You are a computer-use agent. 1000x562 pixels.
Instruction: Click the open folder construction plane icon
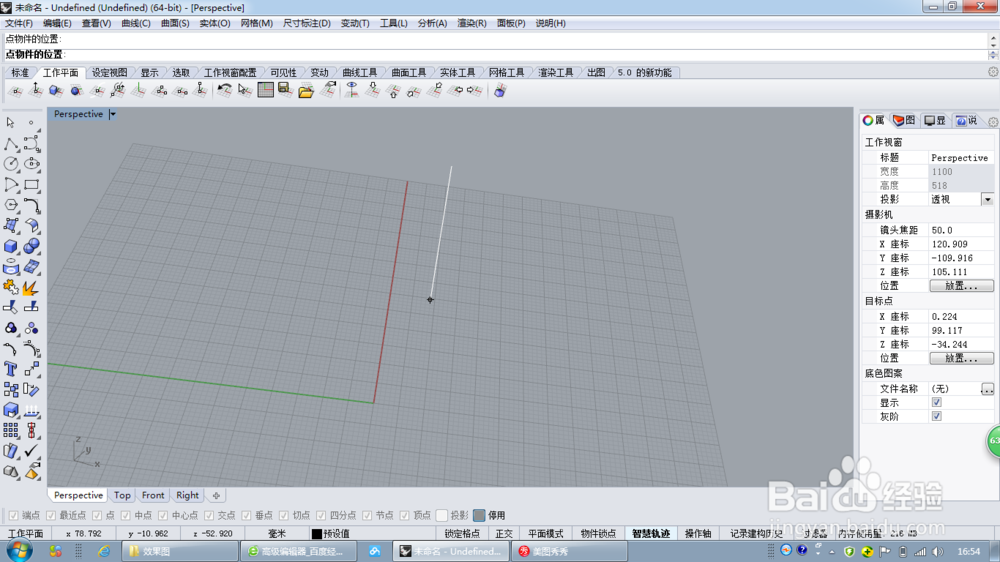(x=306, y=91)
